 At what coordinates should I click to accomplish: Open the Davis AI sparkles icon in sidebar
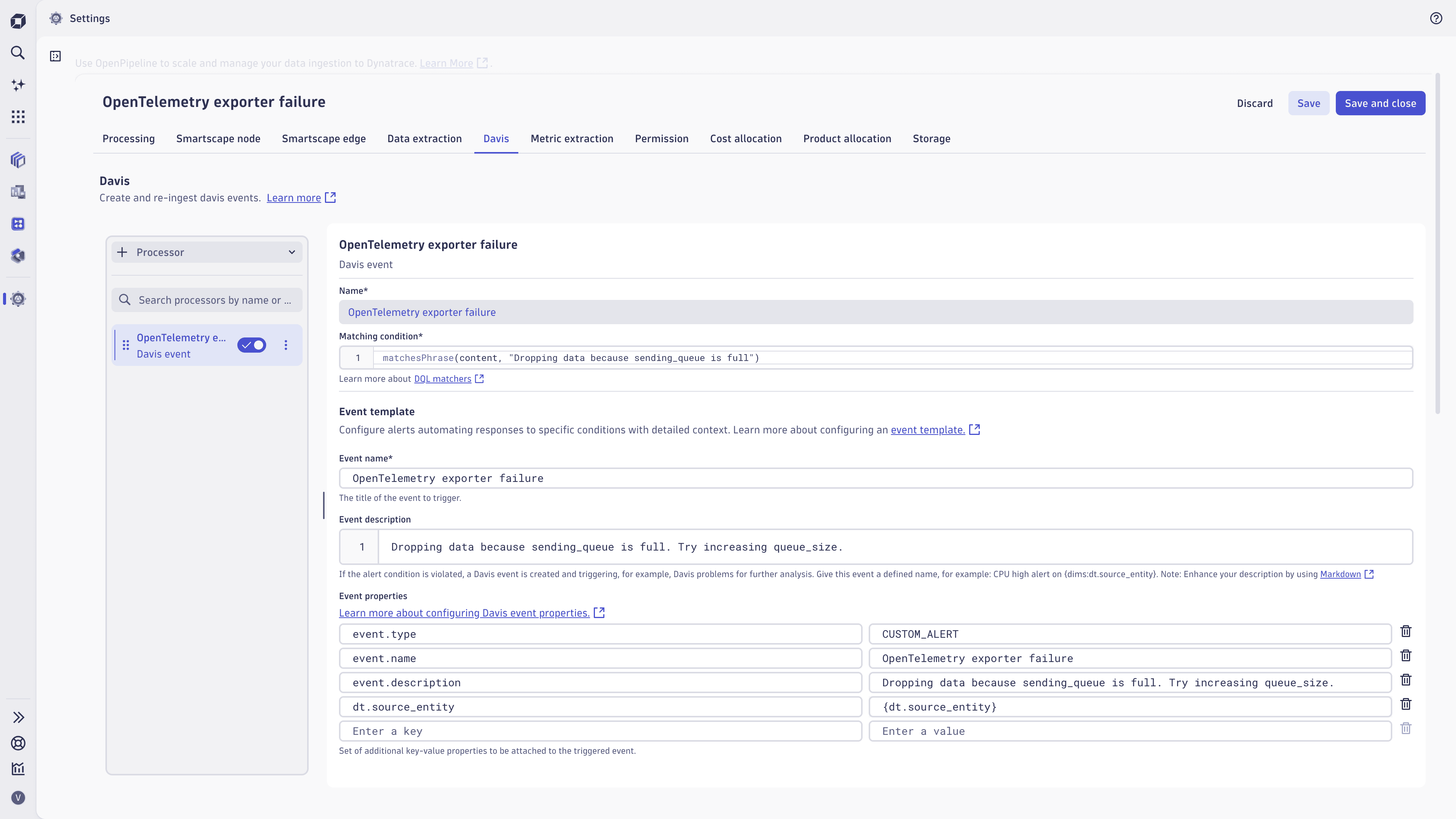pyautogui.click(x=17, y=85)
